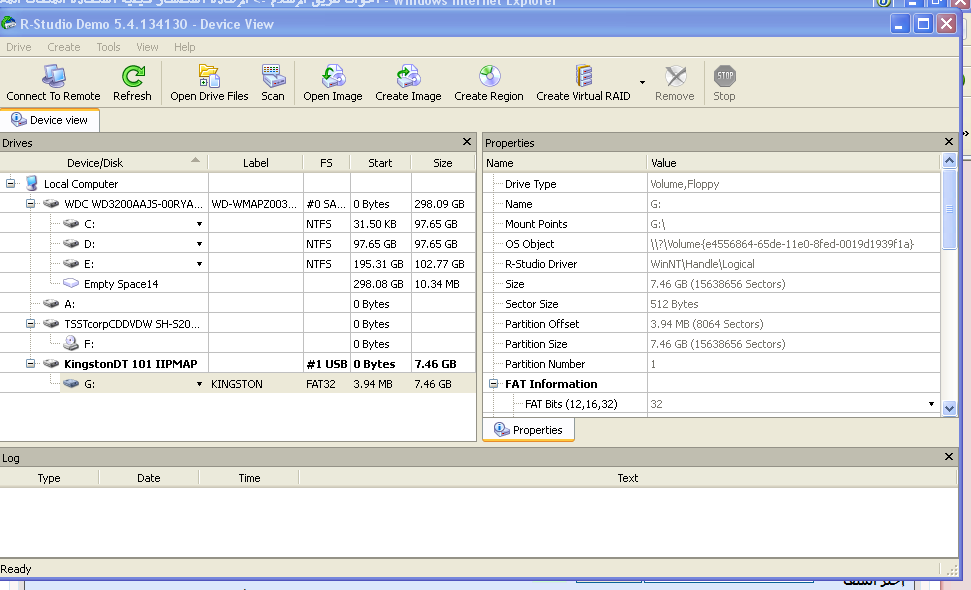Collapse the TSSTcorp CDDVDW drive node

coord(30,323)
